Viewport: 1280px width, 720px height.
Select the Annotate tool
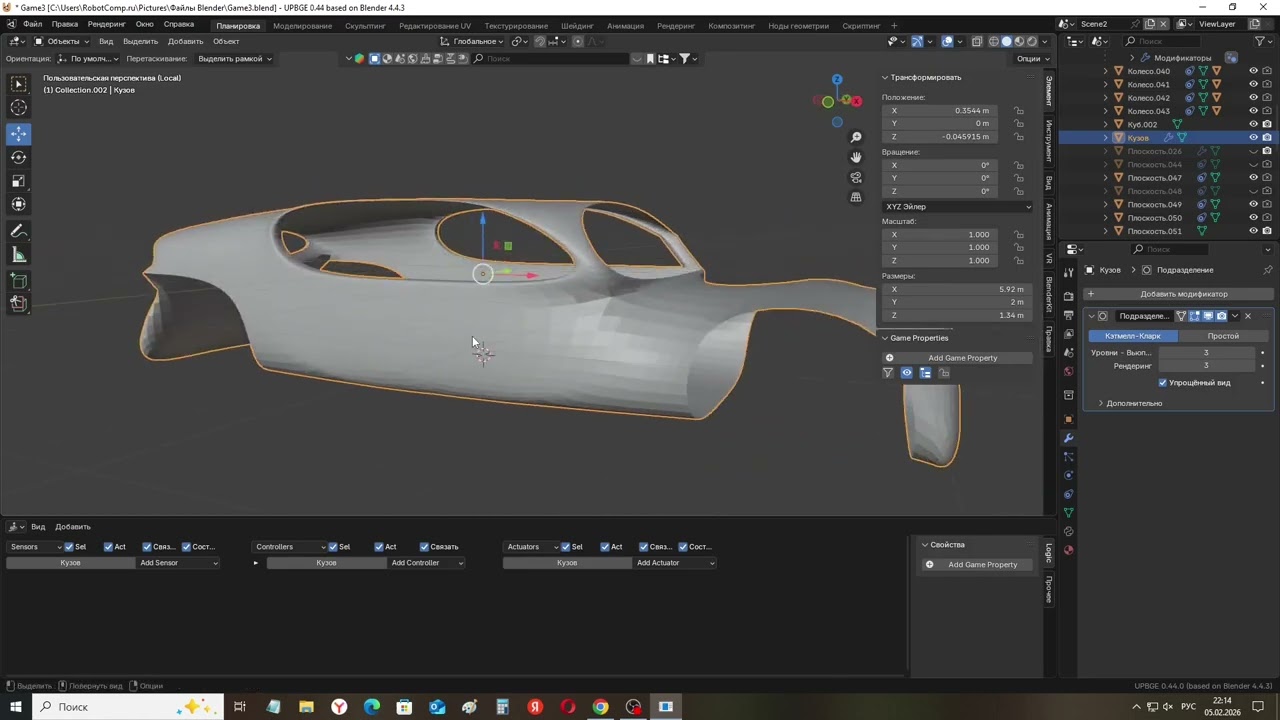[x=19, y=231]
